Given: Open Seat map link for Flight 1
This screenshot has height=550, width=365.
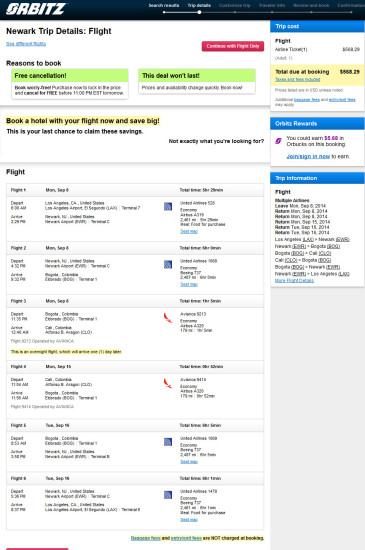Looking at the screenshot, I should click(x=189, y=232).
